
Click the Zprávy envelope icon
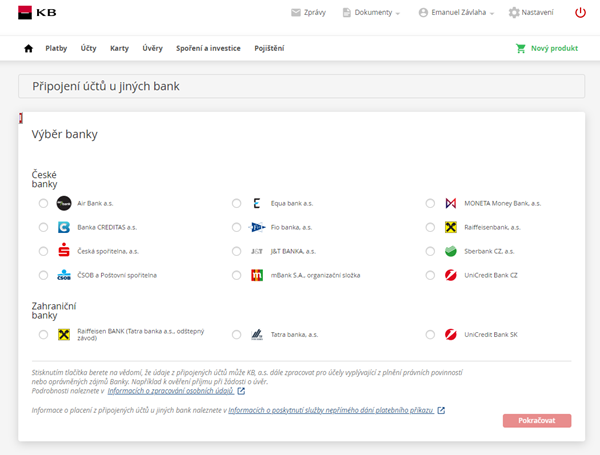[x=295, y=13]
